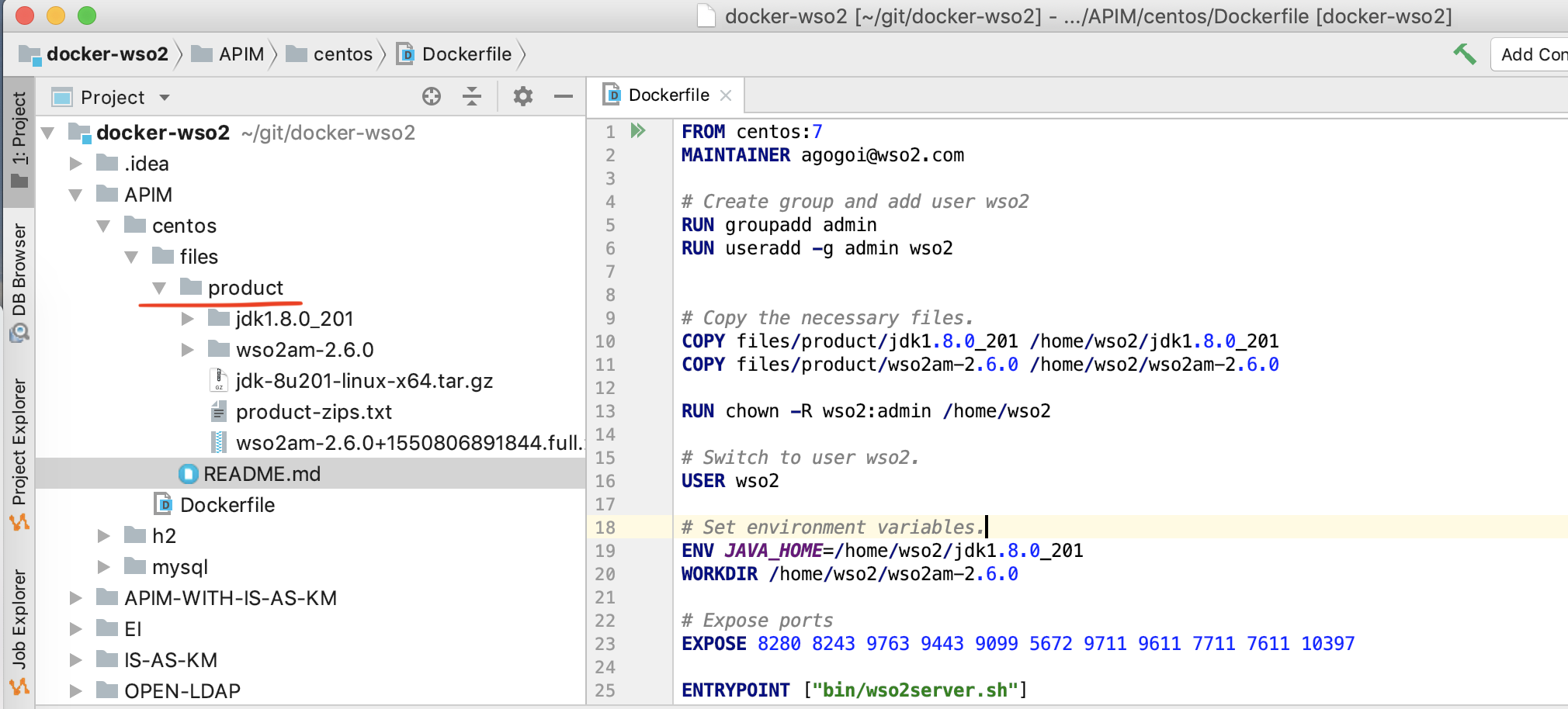
Task: Click the COPY jdk1.8.0_201 line
Action: click(x=980, y=341)
